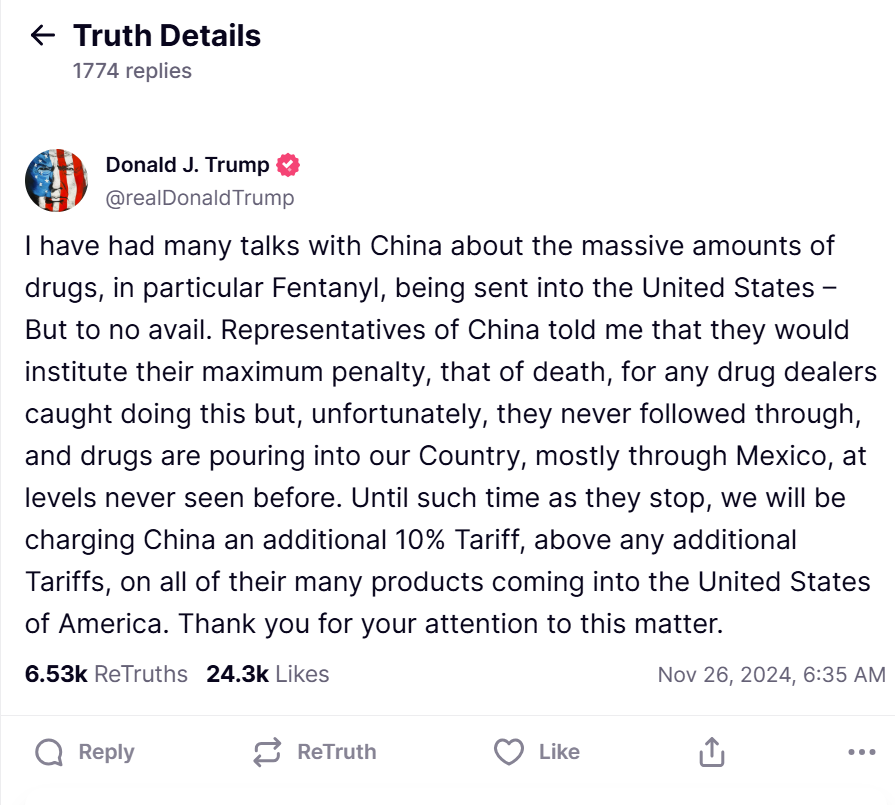The height and width of the screenshot is (805, 895).
Task: Open the share options via upload arrow
Action: point(711,750)
